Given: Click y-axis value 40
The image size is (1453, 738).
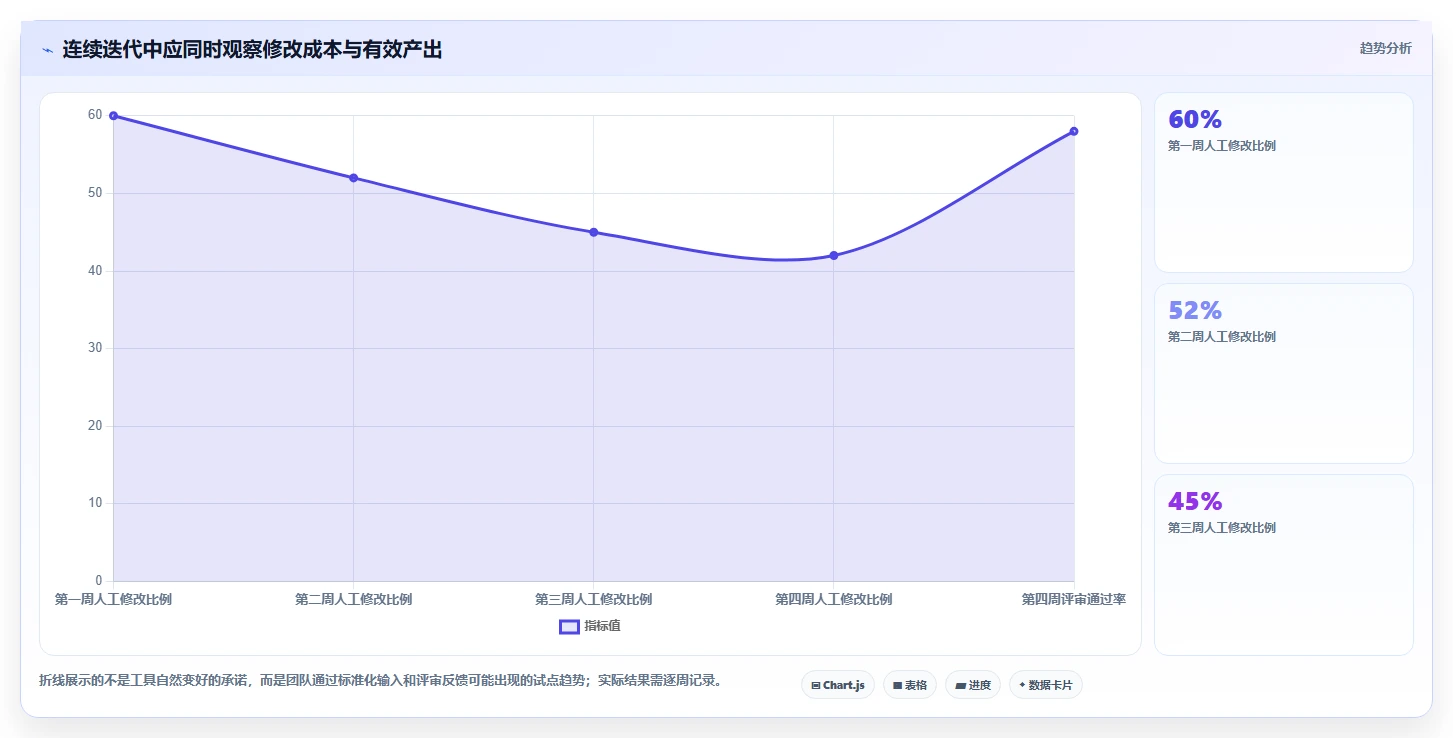Looking at the screenshot, I should click(x=95, y=271).
